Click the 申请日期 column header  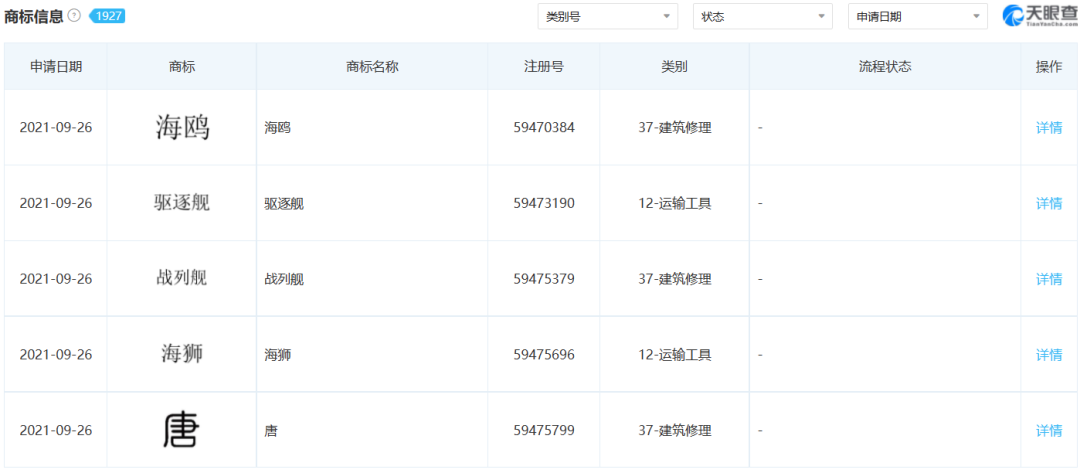[x=56, y=67]
